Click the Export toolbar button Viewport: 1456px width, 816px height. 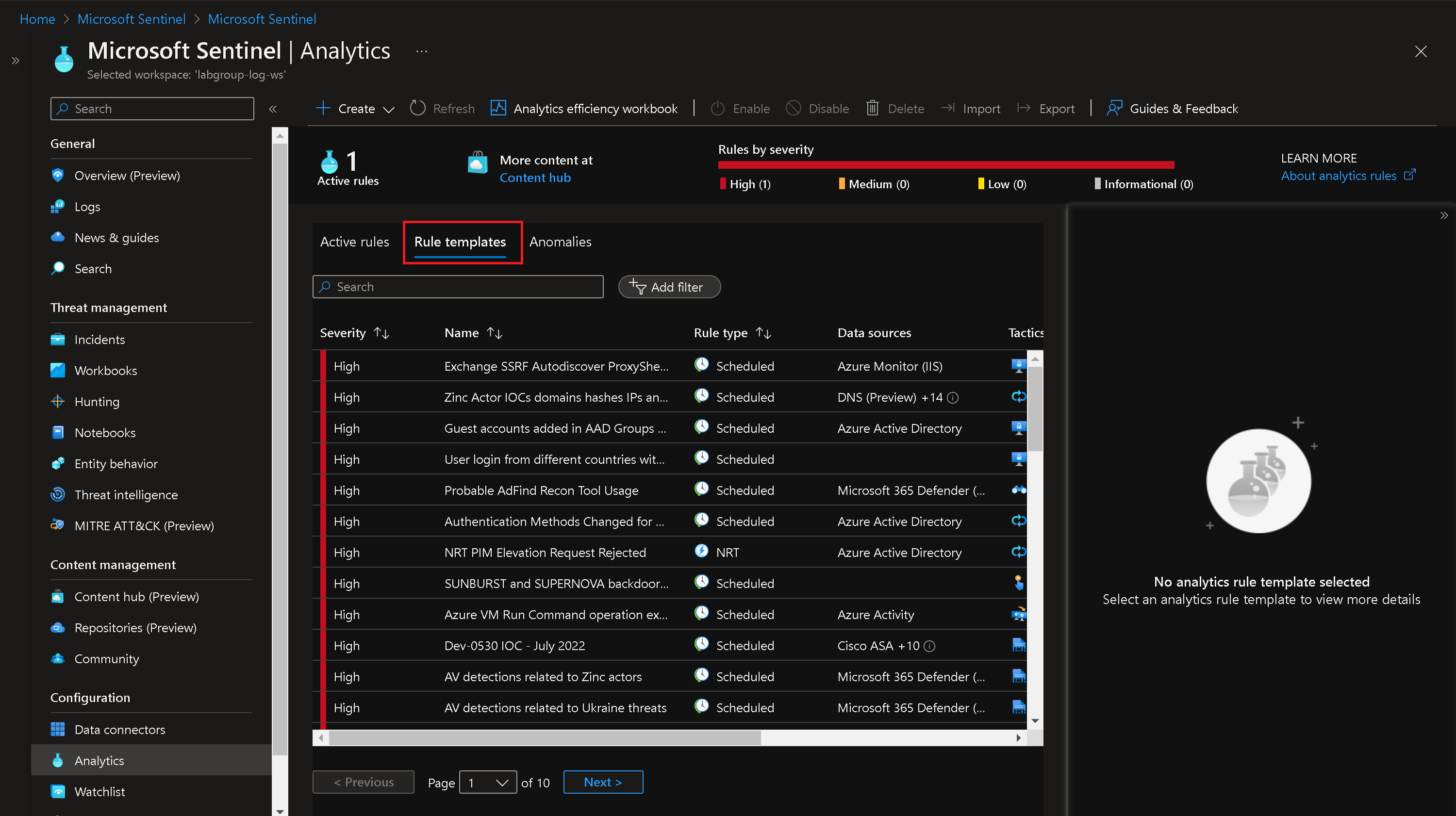pos(1046,108)
